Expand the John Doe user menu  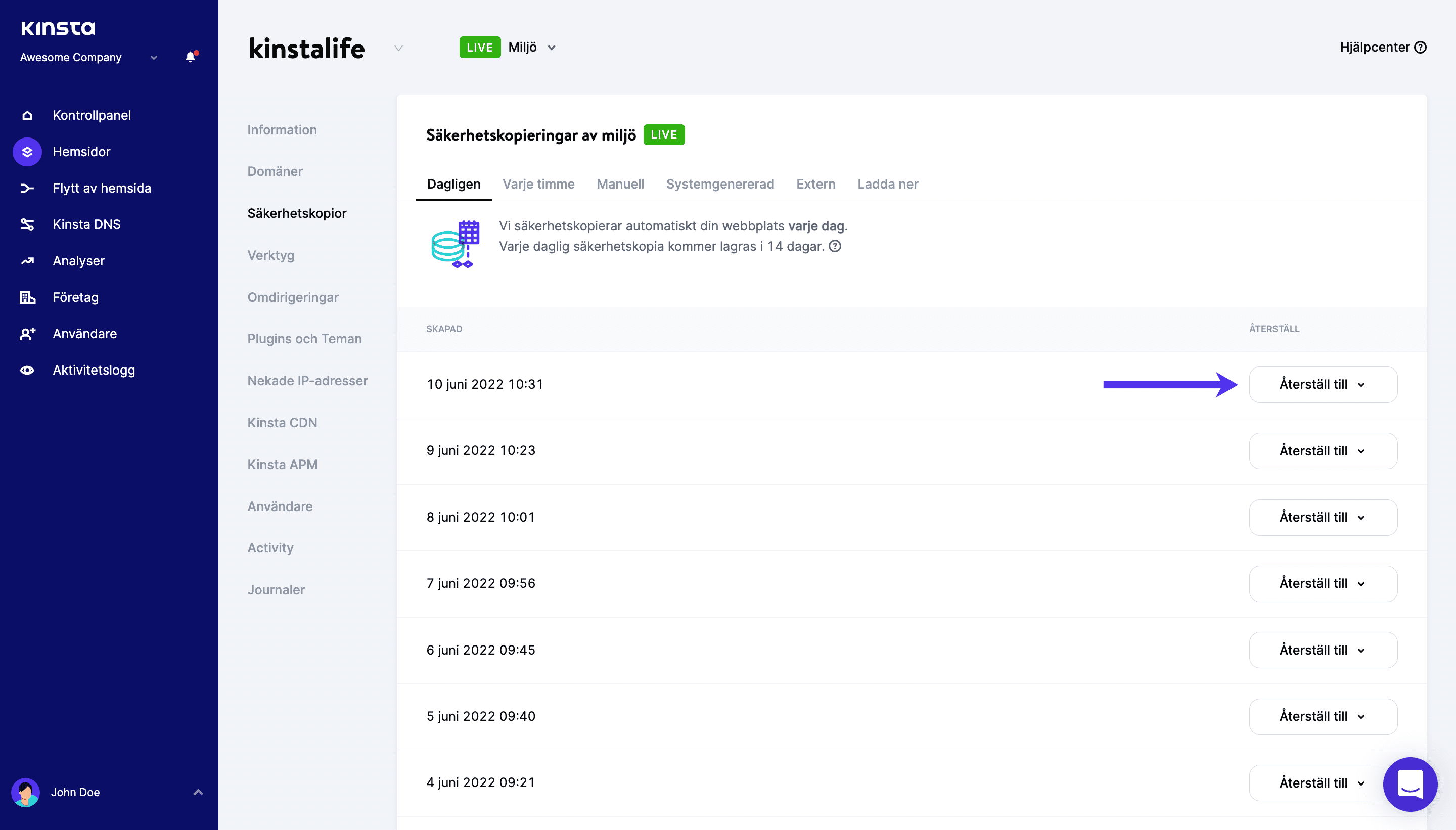198,792
